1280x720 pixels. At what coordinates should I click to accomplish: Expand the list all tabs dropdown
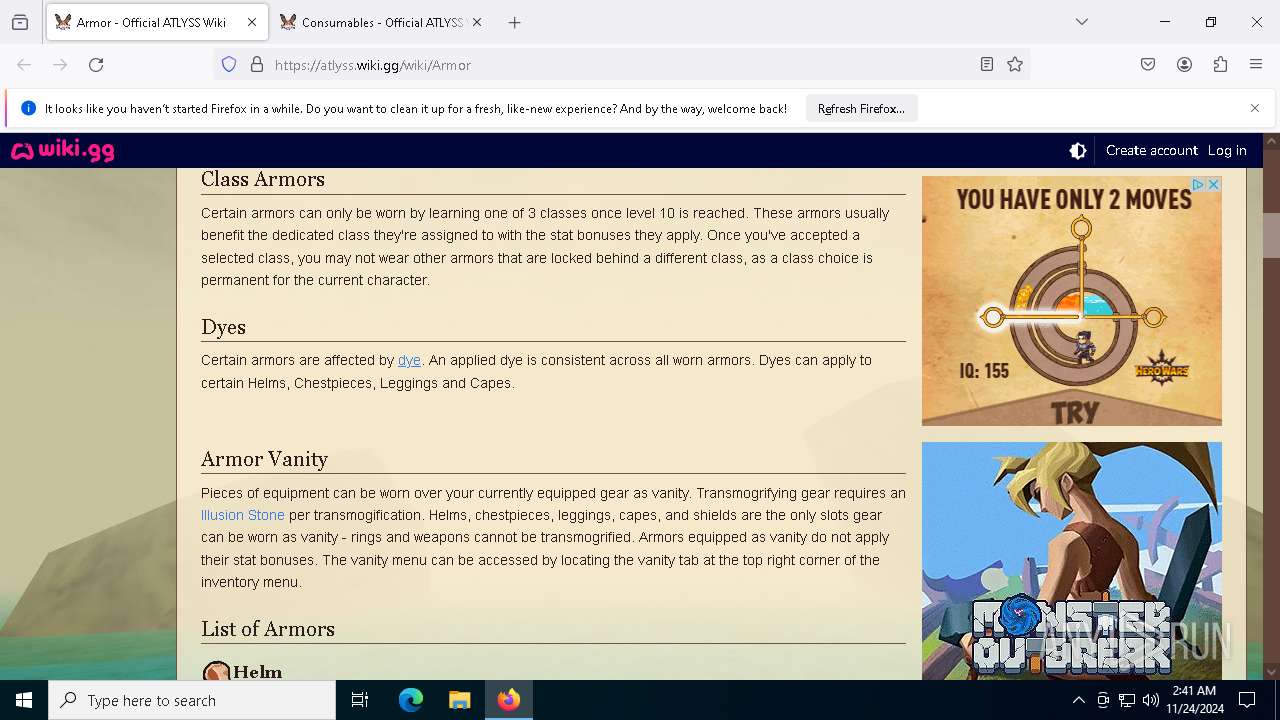(x=1082, y=22)
